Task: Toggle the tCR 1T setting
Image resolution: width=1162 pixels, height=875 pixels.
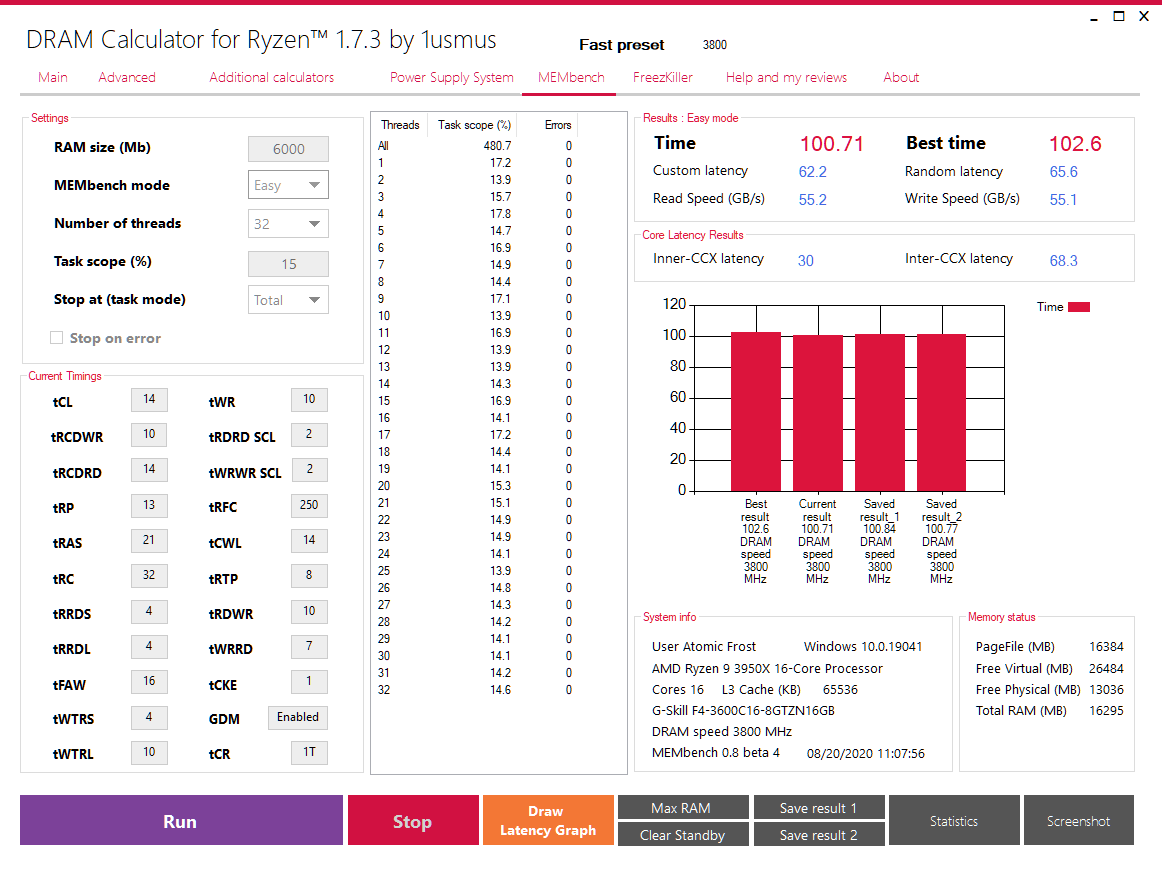Action: tap(309, 752)
